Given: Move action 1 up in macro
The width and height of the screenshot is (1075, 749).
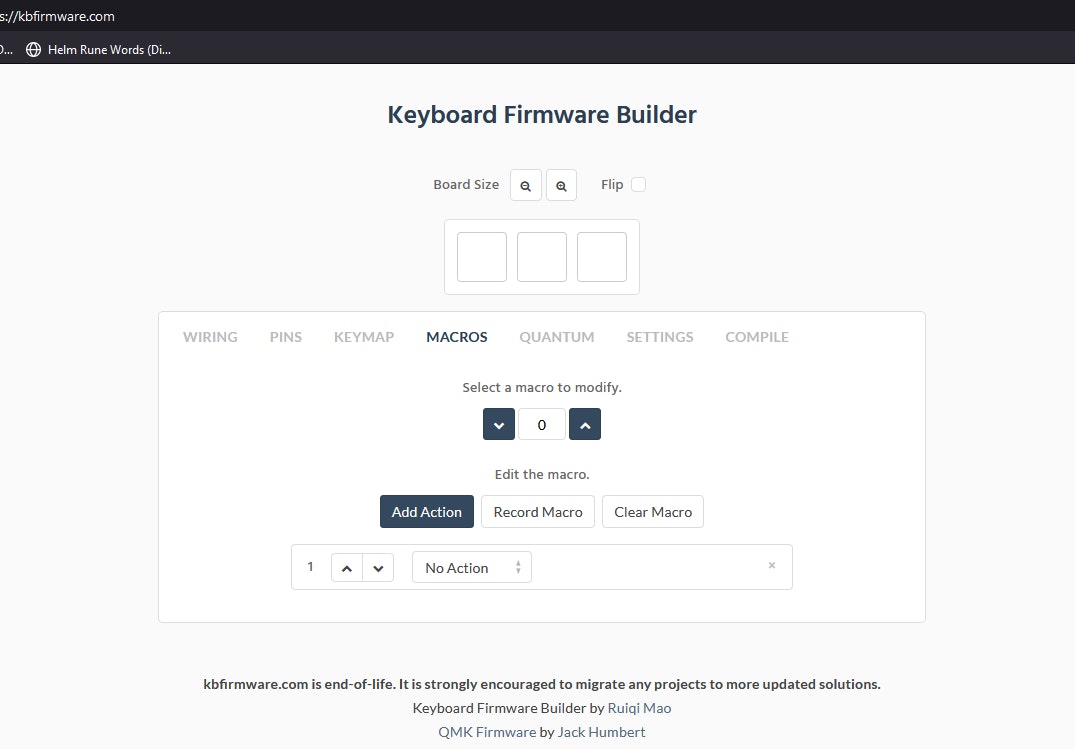Looking at the screenshot, I should pos(346,568).
